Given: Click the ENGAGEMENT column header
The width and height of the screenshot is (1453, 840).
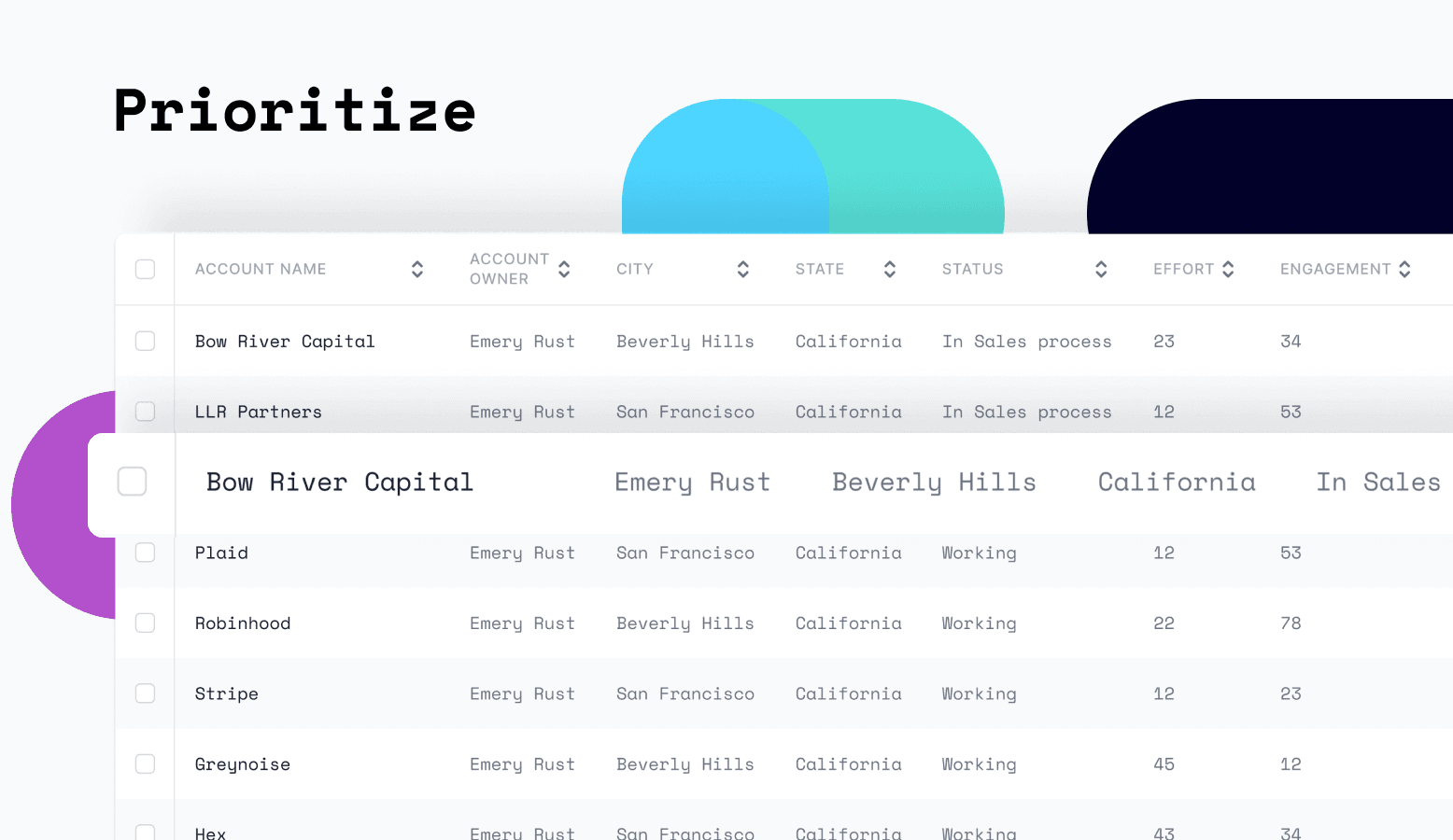Looking at the screenshot, I should [x=1335, y=269].
